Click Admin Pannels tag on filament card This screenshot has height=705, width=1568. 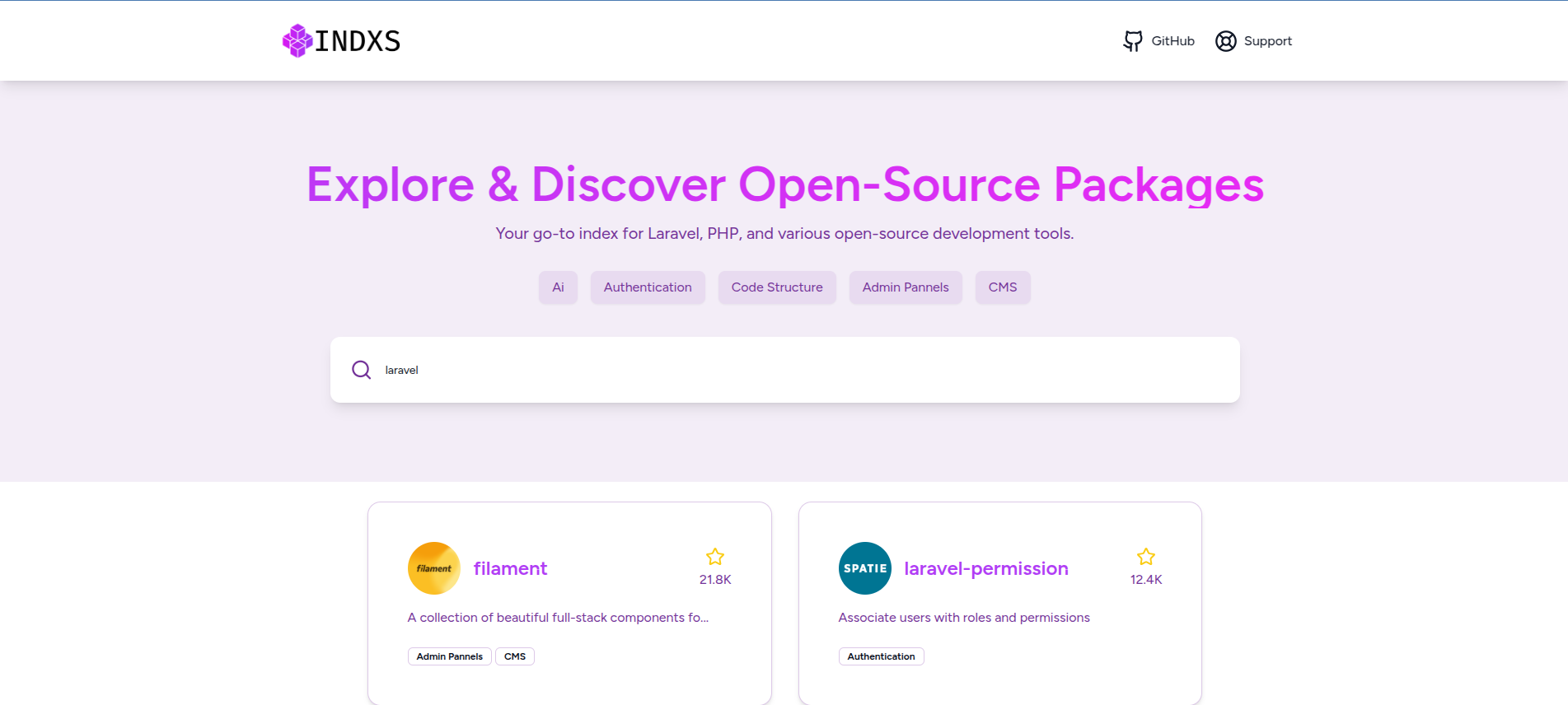(450, 656)
